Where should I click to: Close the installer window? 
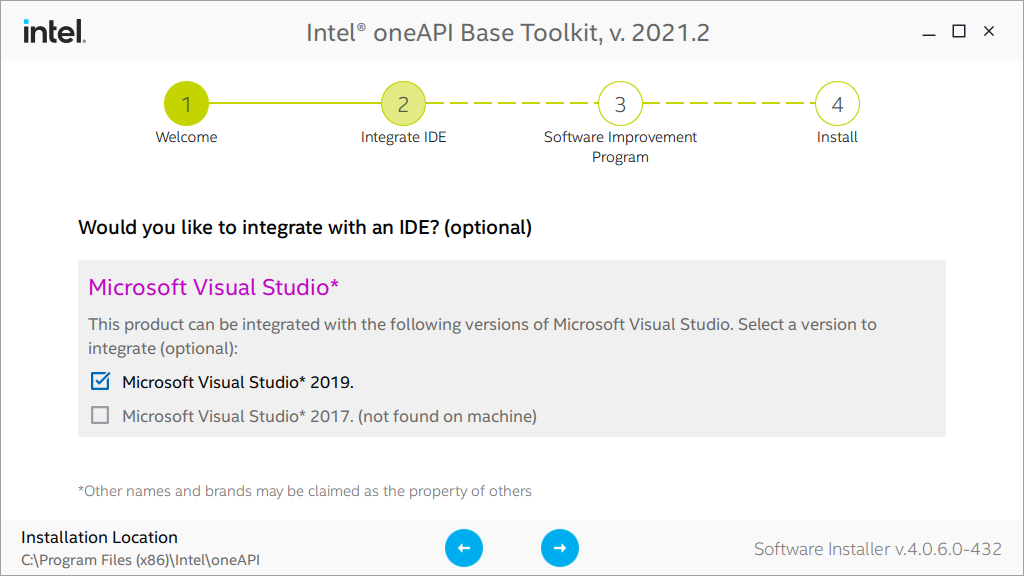click(989, 32)
